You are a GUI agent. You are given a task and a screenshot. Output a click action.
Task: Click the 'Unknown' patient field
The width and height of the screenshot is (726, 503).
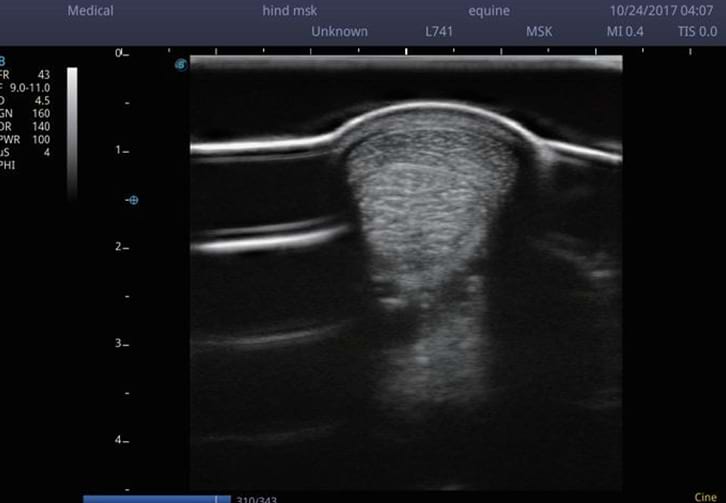tap(339, 31)
